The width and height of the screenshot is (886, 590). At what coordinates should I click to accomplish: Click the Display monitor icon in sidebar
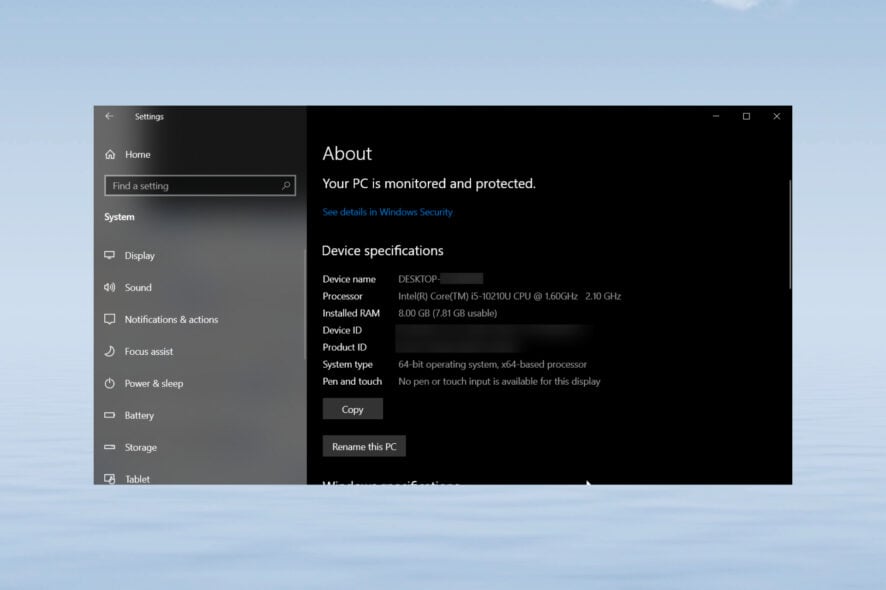pos(109,255)
